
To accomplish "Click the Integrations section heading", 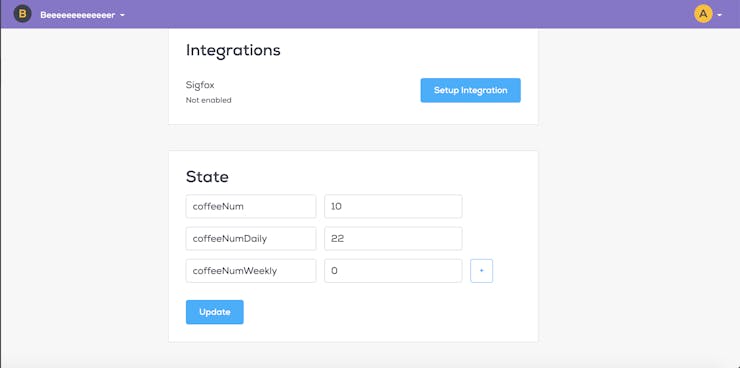I will pos(233,50).
